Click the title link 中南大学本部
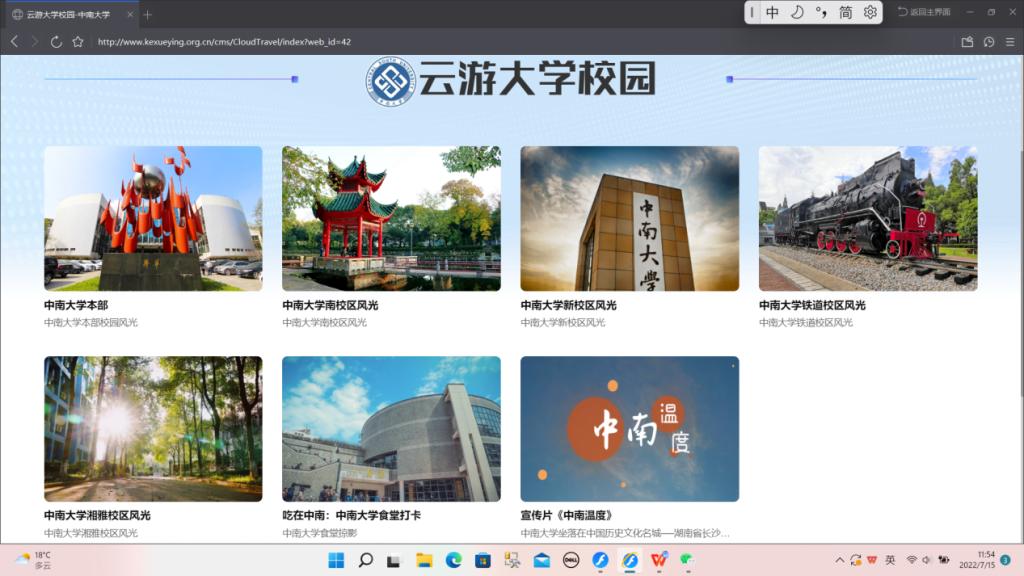This screenshot has height=576, width=1024. click(76, 305)
